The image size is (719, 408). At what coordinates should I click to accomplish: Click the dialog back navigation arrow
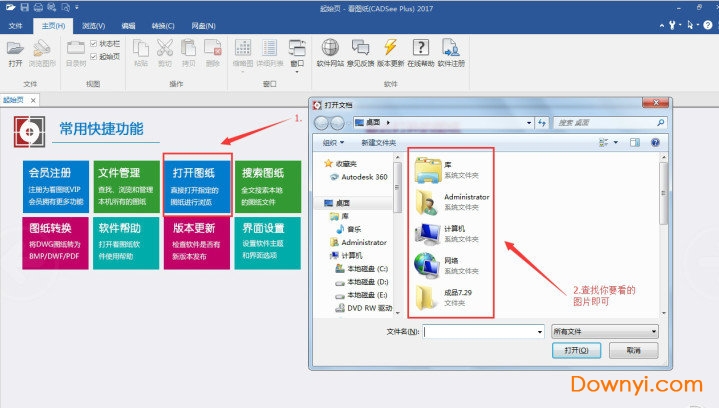click(321, 123)
